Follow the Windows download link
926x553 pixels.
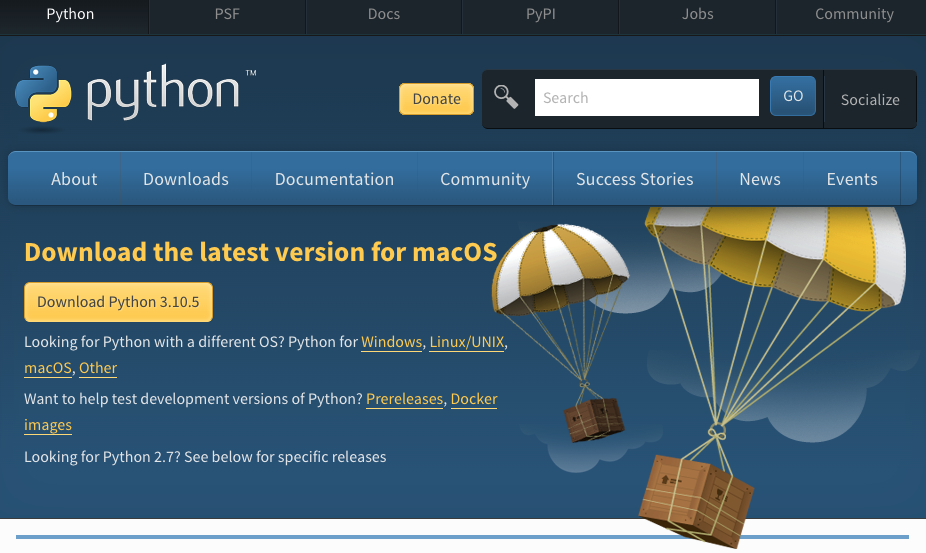[391, 342]
